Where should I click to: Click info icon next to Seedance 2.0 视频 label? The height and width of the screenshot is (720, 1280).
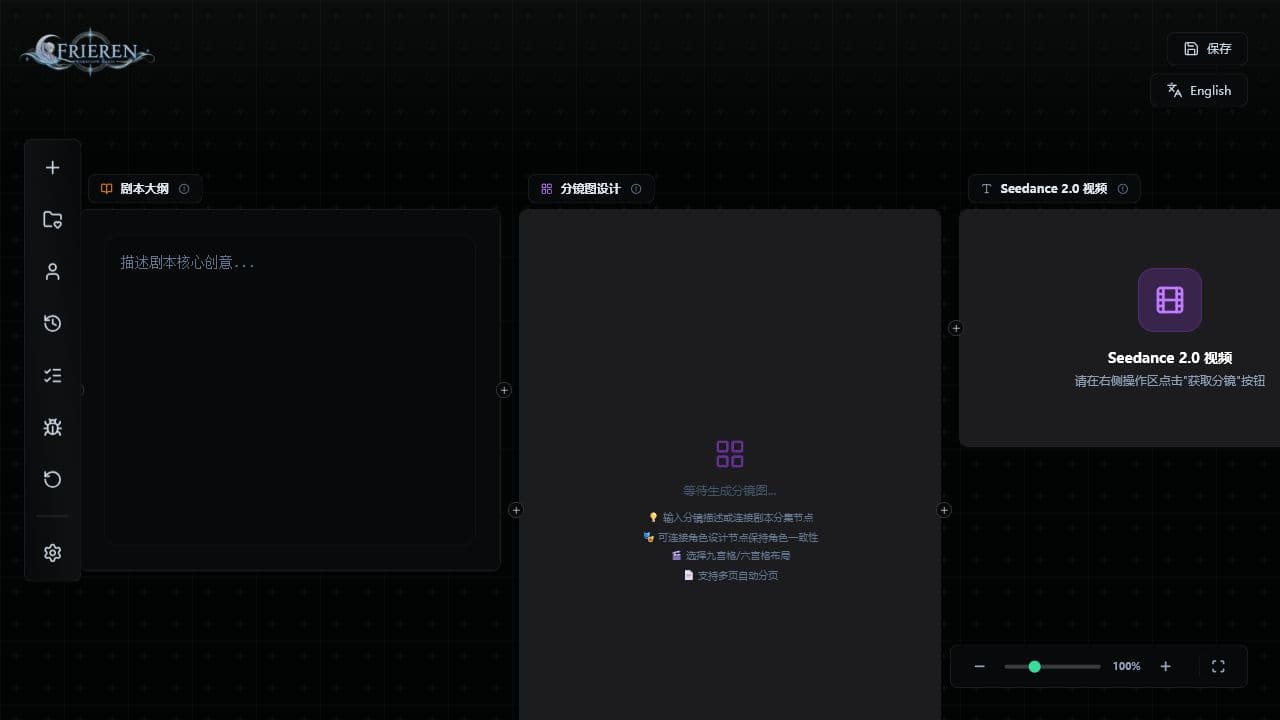[1123, 189]
